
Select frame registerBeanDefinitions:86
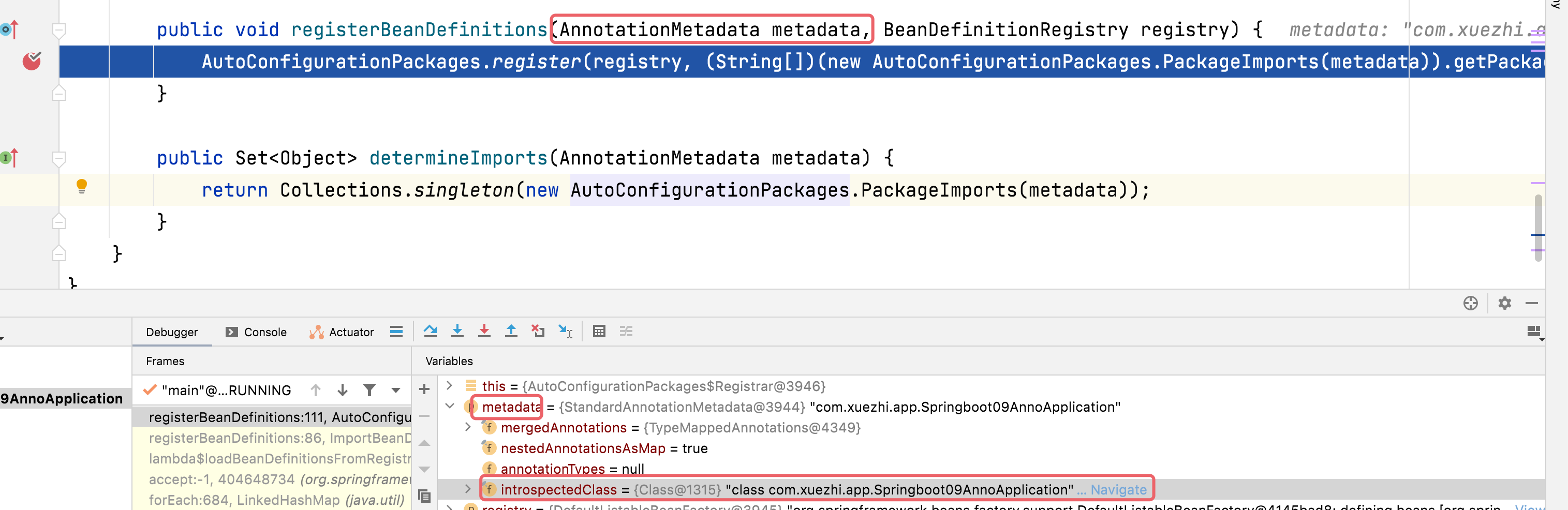(272, 438)
